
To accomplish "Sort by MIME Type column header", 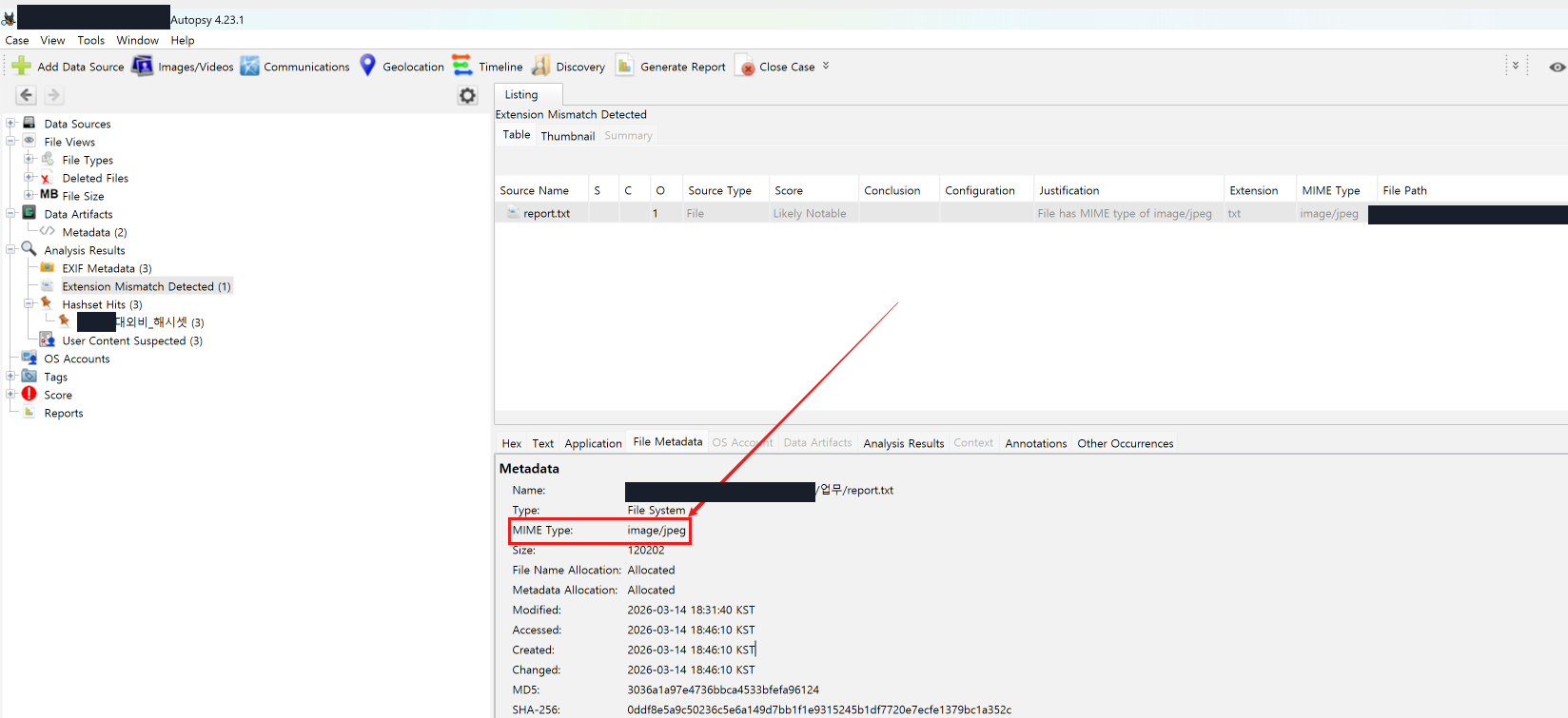I will (x=1337, y=190).
